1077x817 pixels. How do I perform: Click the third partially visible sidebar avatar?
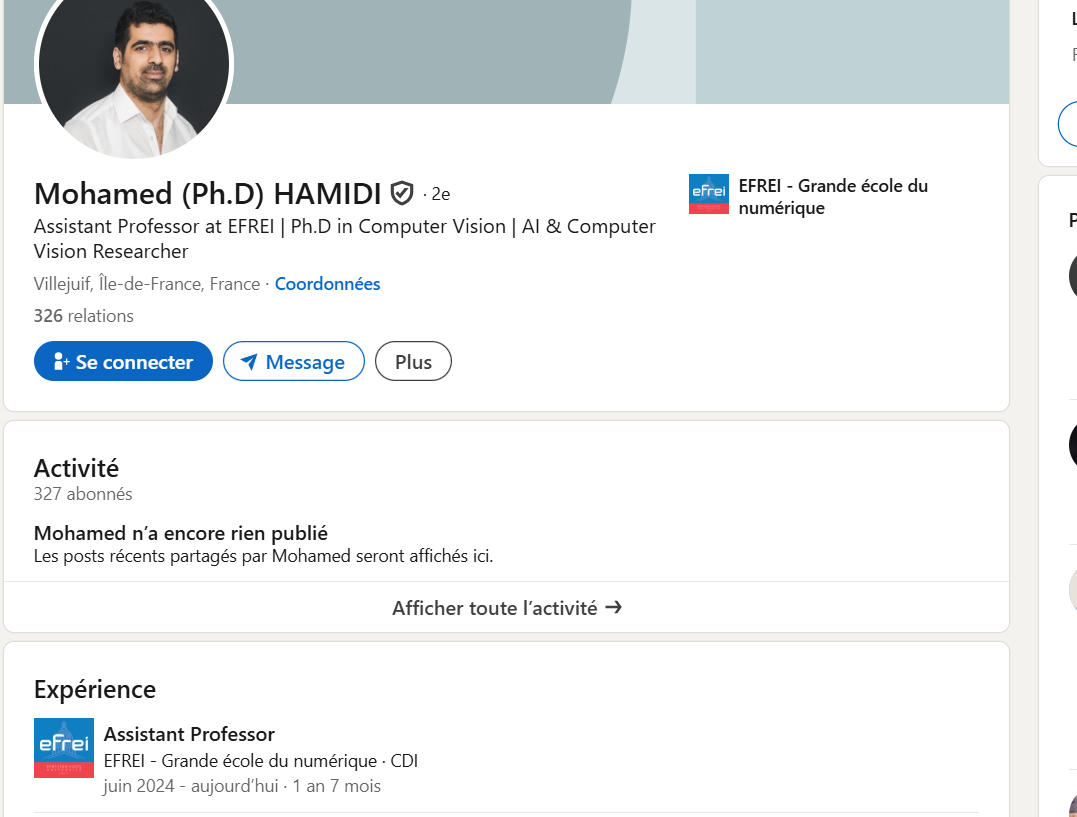1072,590
